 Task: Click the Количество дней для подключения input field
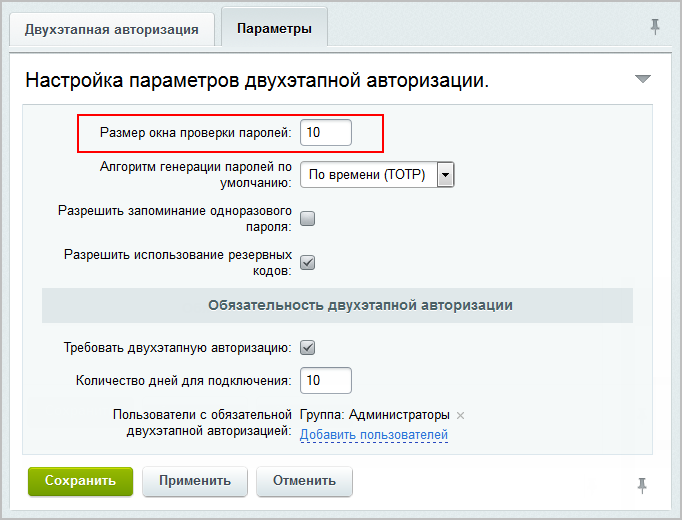click(x=326, y=381)
